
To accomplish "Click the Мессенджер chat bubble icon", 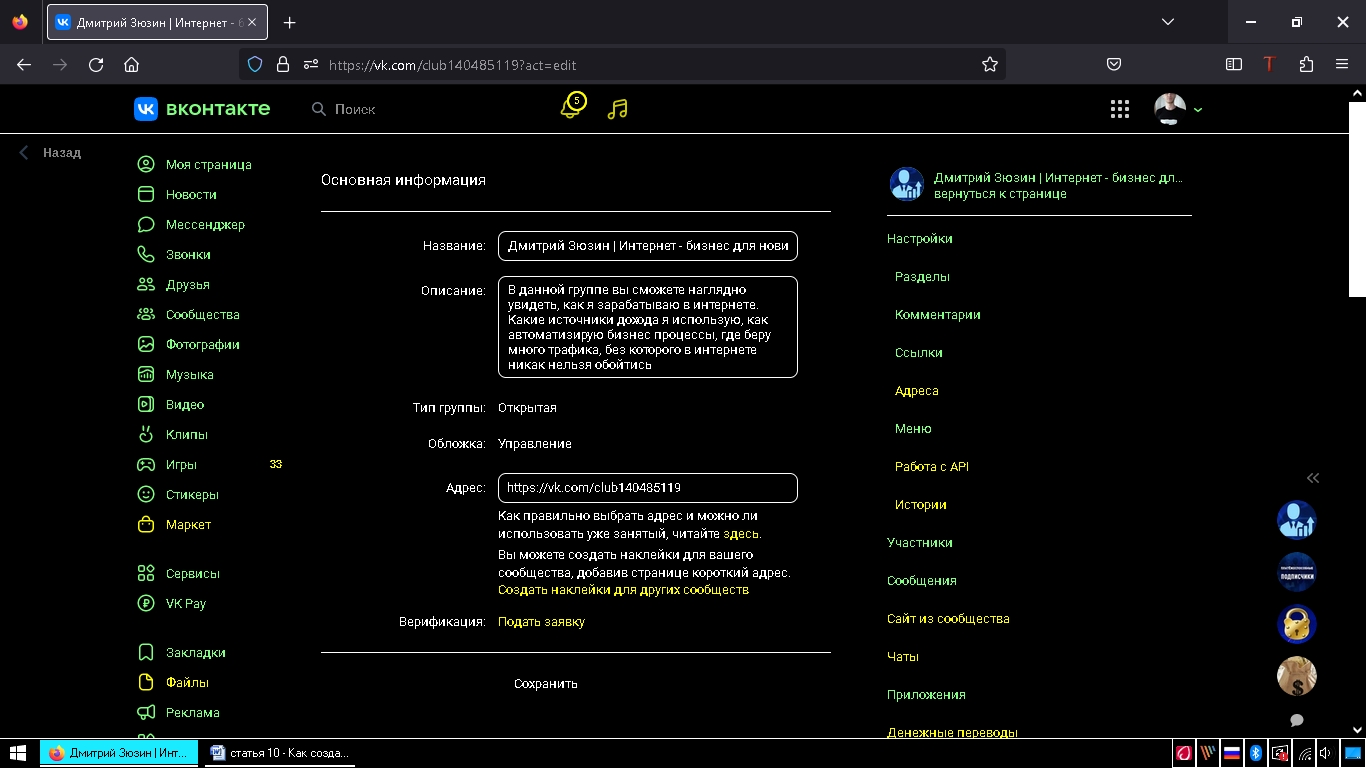I will point(146,224).
